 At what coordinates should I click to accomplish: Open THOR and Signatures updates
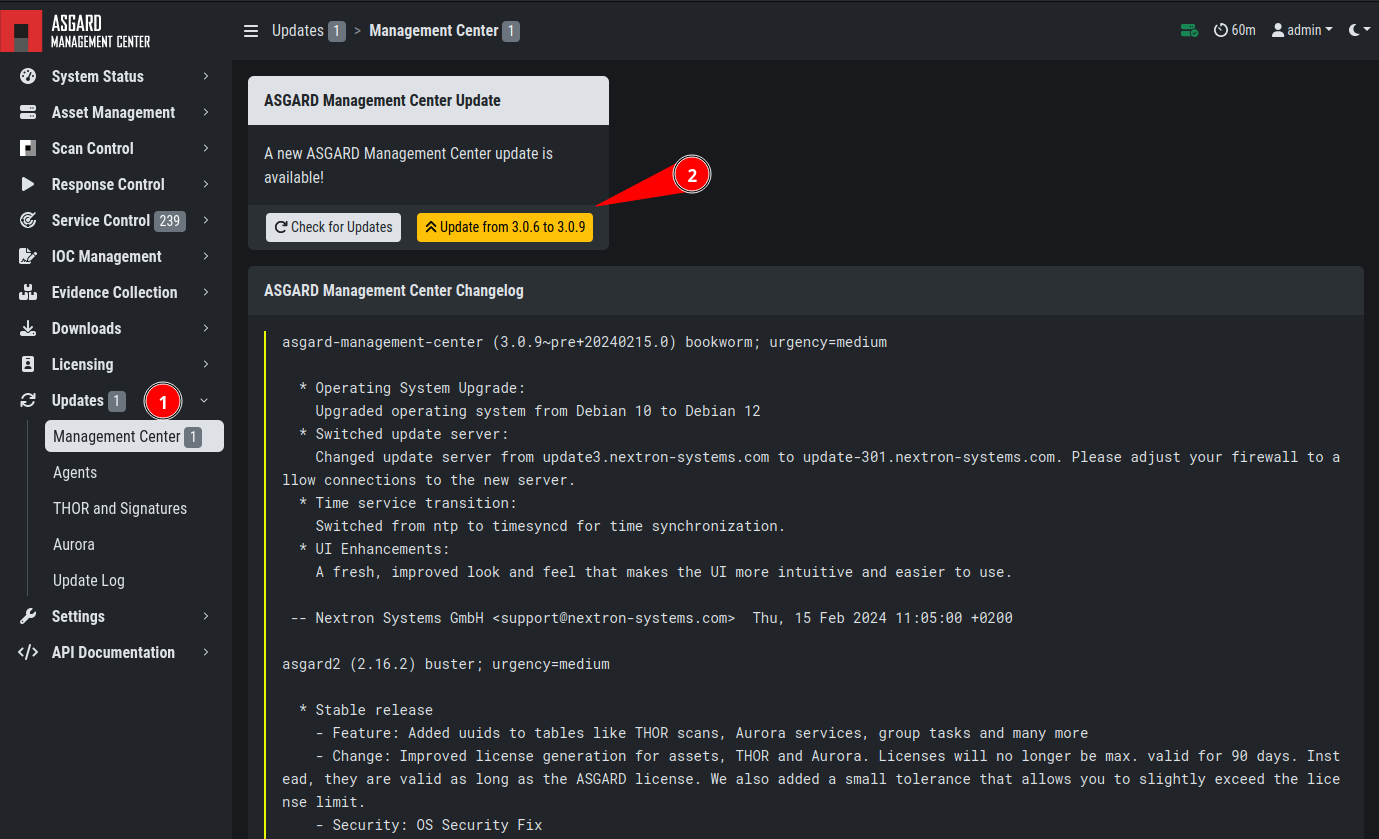120,508
